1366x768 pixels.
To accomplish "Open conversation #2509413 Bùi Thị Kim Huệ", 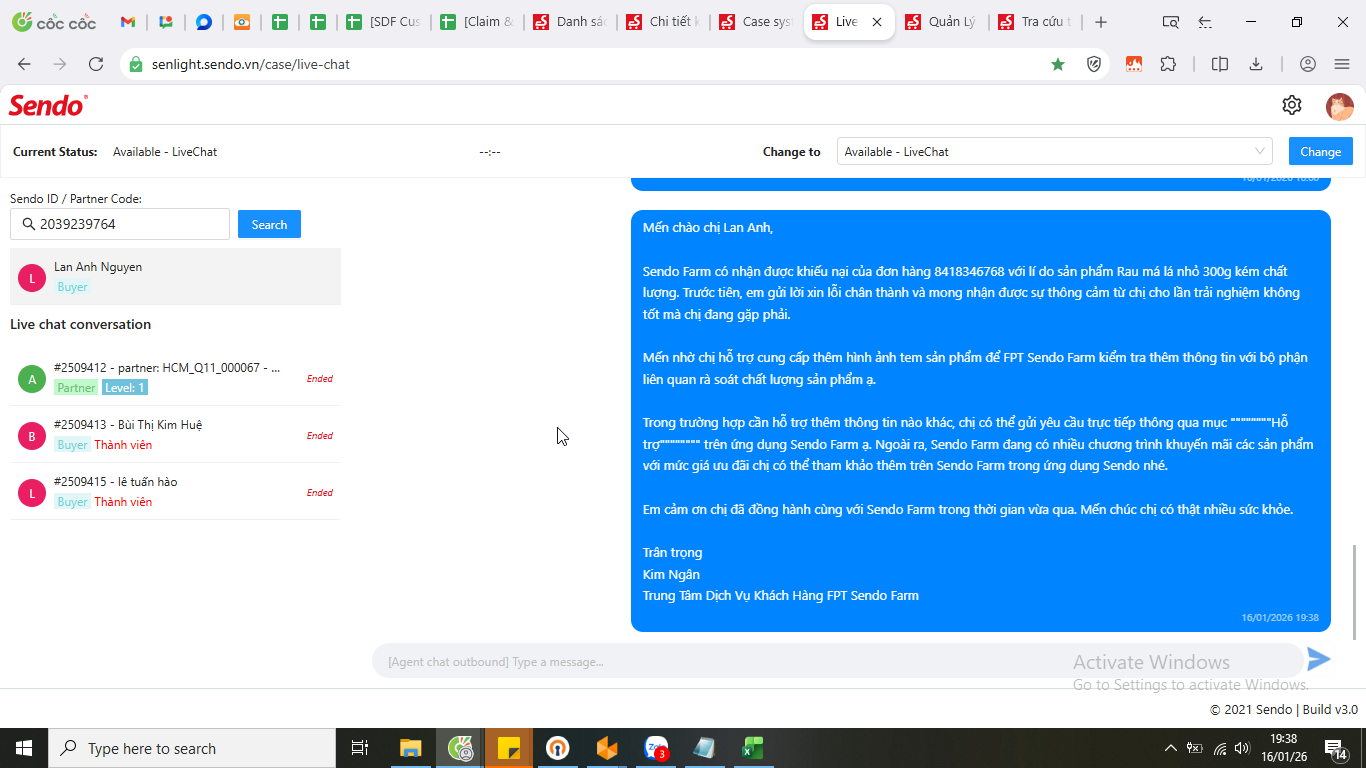I will pyautogui.click(x=175, y=434).
